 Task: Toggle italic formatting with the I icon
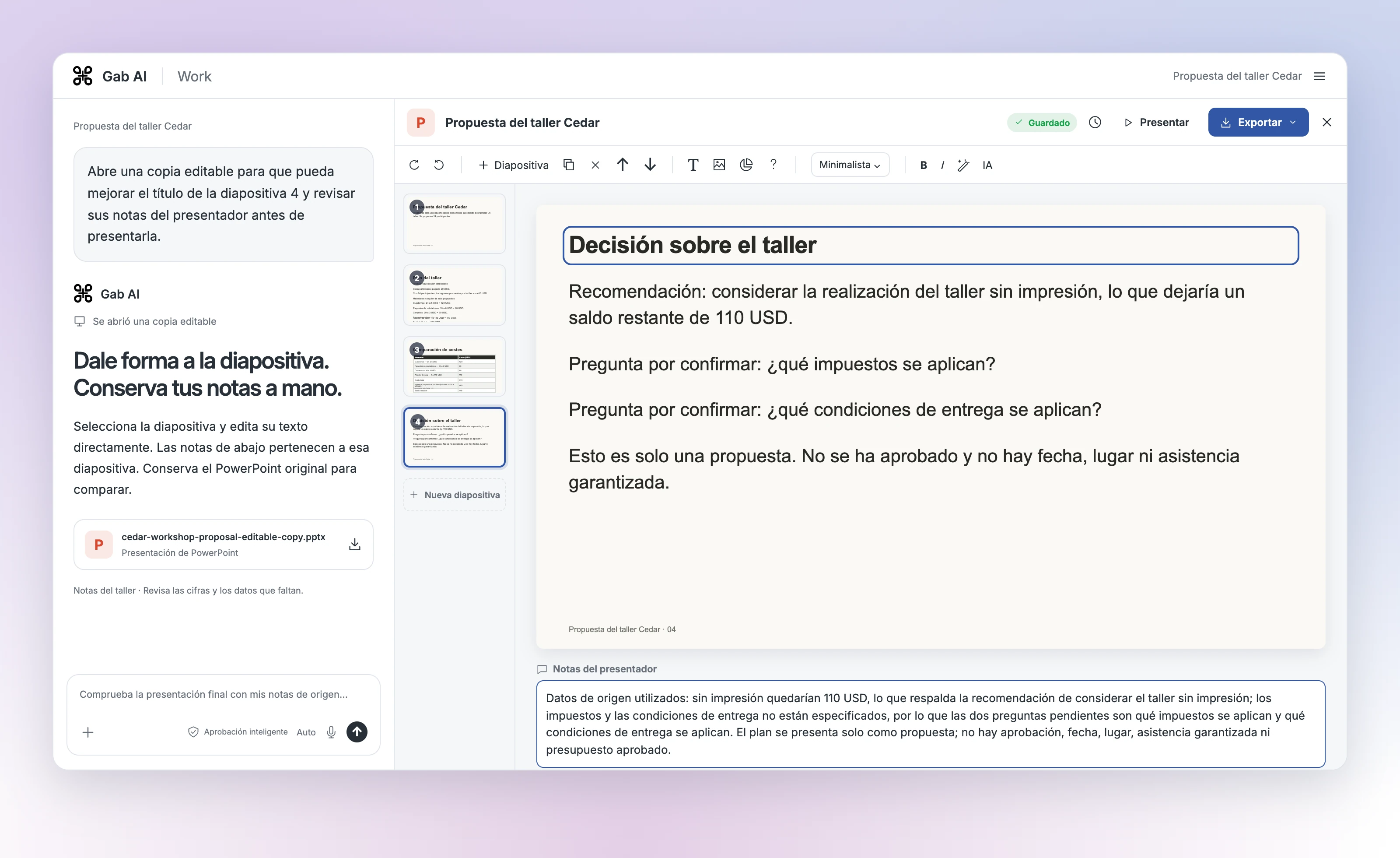pos(943,165)
